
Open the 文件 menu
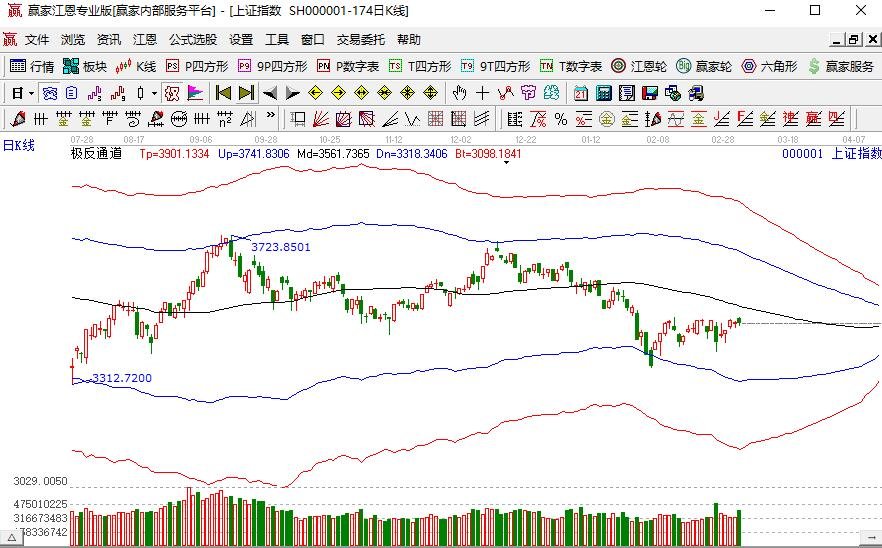point(37,39)
